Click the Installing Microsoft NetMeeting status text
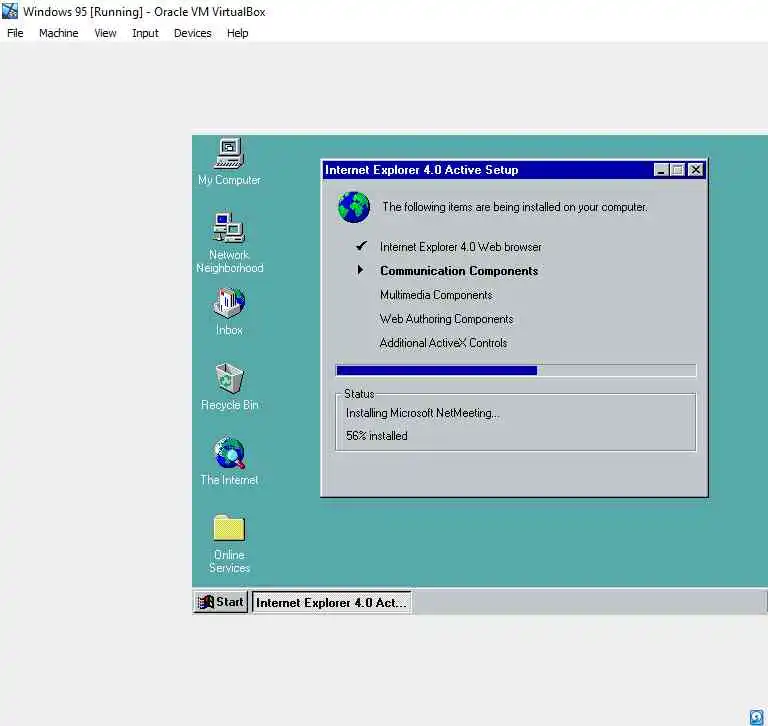768x726 pixels. click(422, 413)
